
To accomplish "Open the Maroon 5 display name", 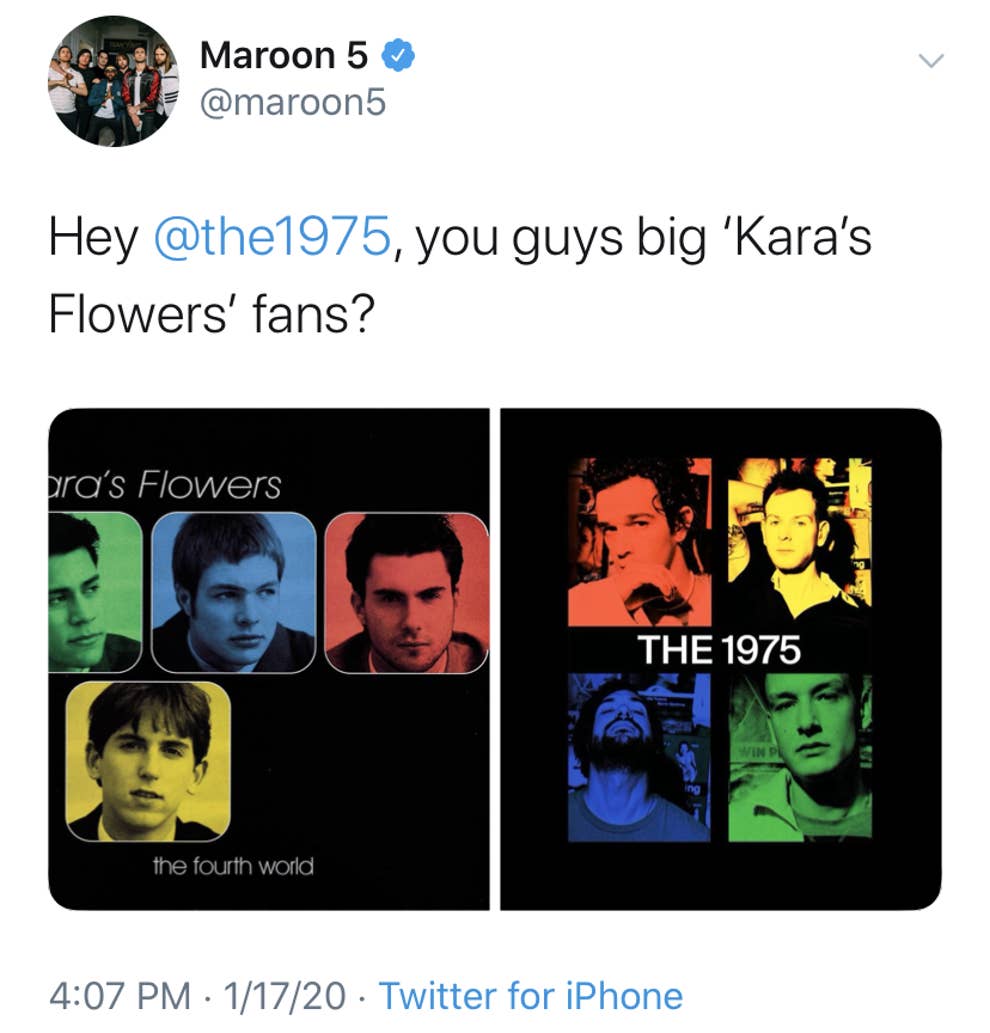I will click(284, 56).
